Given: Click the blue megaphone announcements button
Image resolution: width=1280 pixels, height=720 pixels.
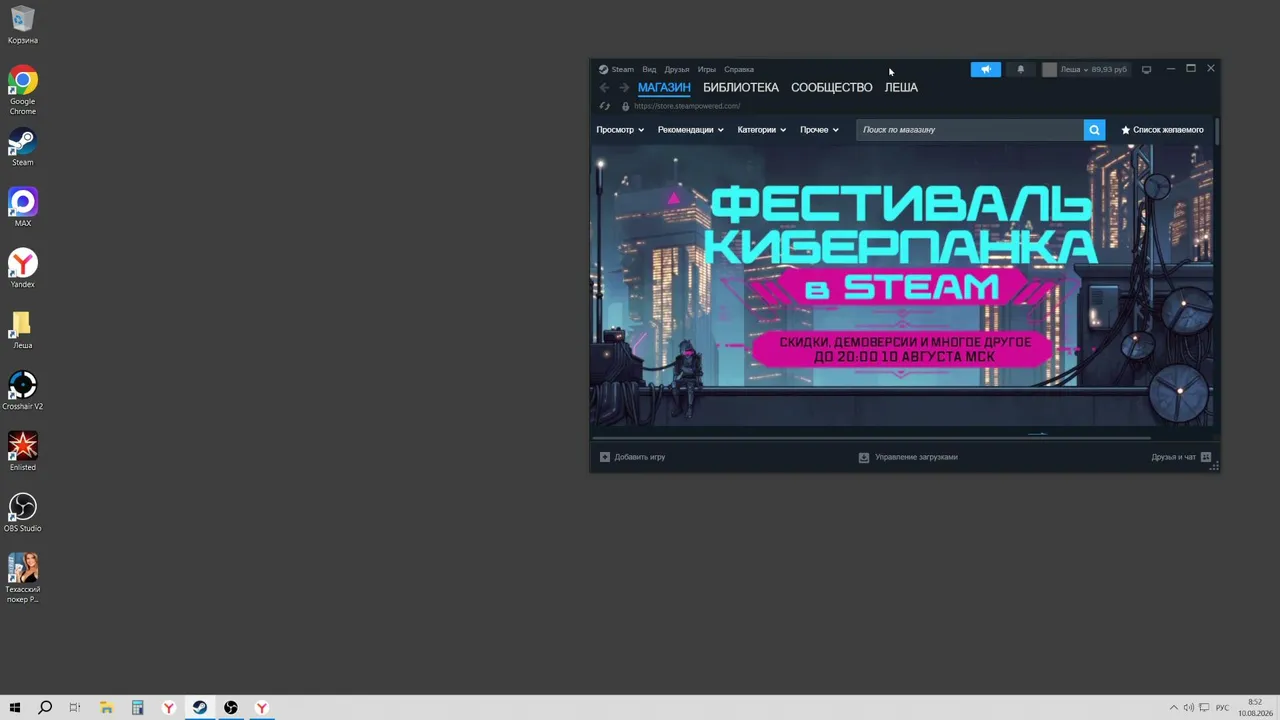Looking at the screenshot, I should click(x=985, y=70).
